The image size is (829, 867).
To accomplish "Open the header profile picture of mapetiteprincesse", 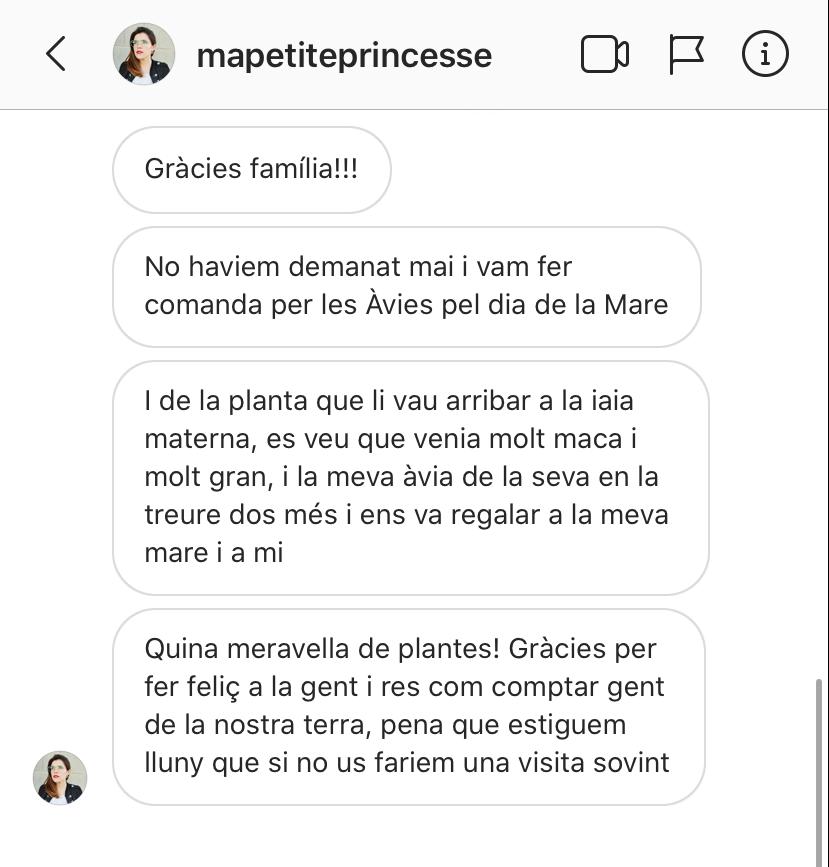I will click(144, 54).
